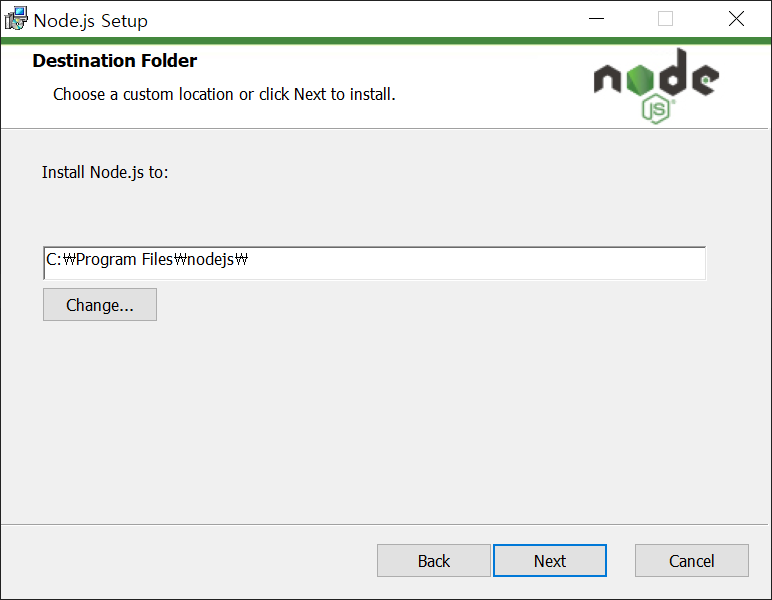Click the JS hexagon badge under node logo
Viewport: 772px width, 600px height.
pos(656,110)
